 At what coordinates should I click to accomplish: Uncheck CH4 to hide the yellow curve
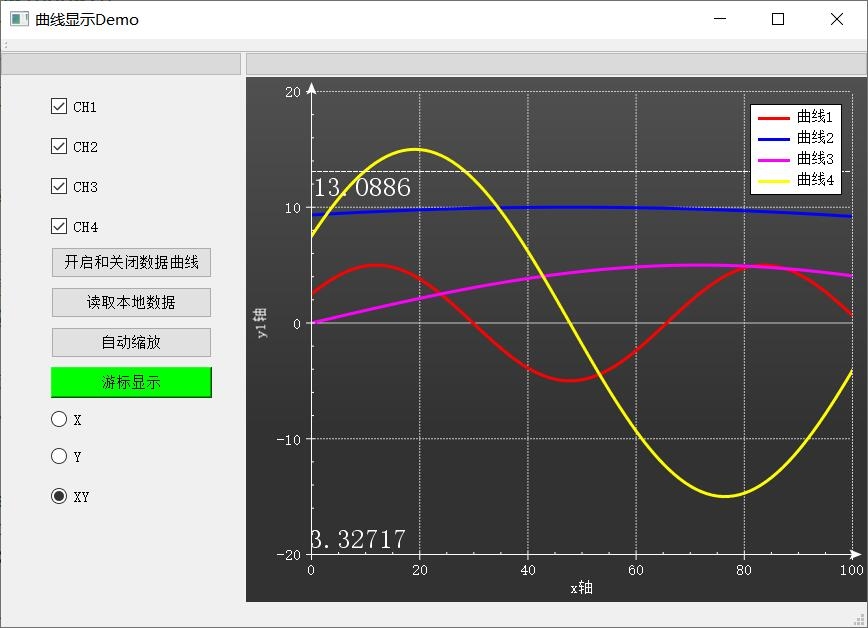tap(59, 226)
